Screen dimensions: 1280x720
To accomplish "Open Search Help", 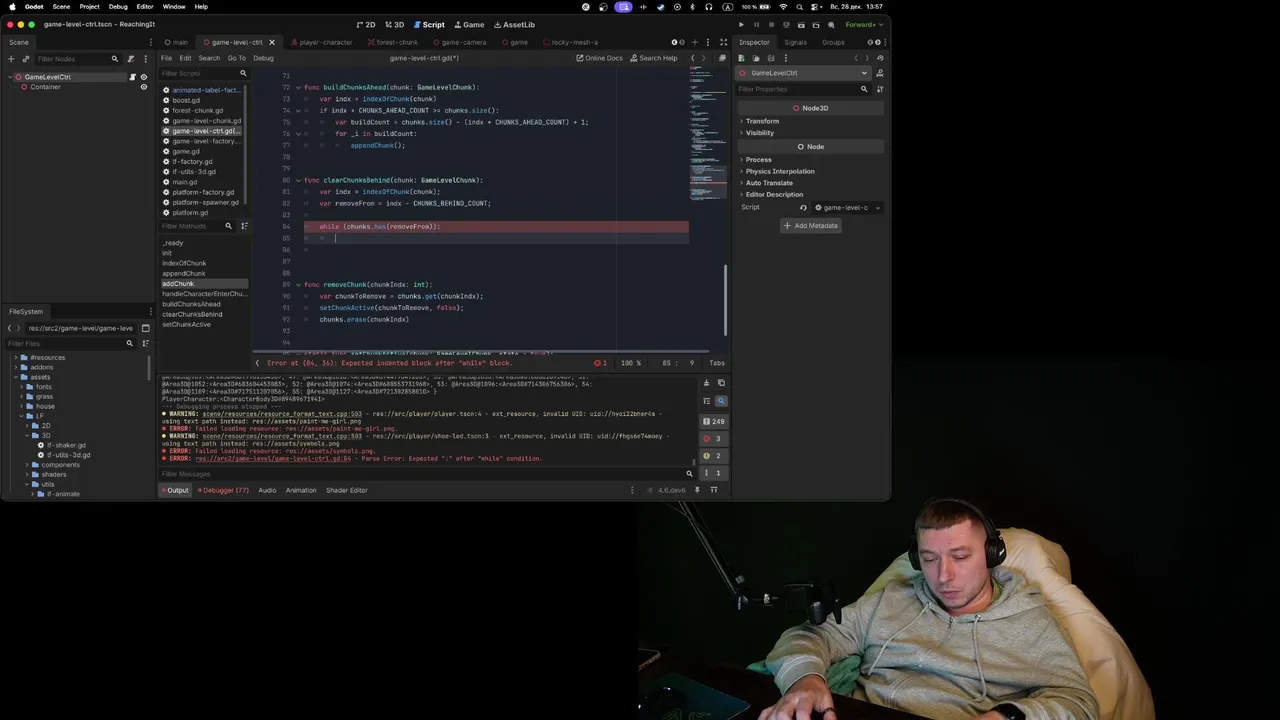I will click(x=653, y=58).
